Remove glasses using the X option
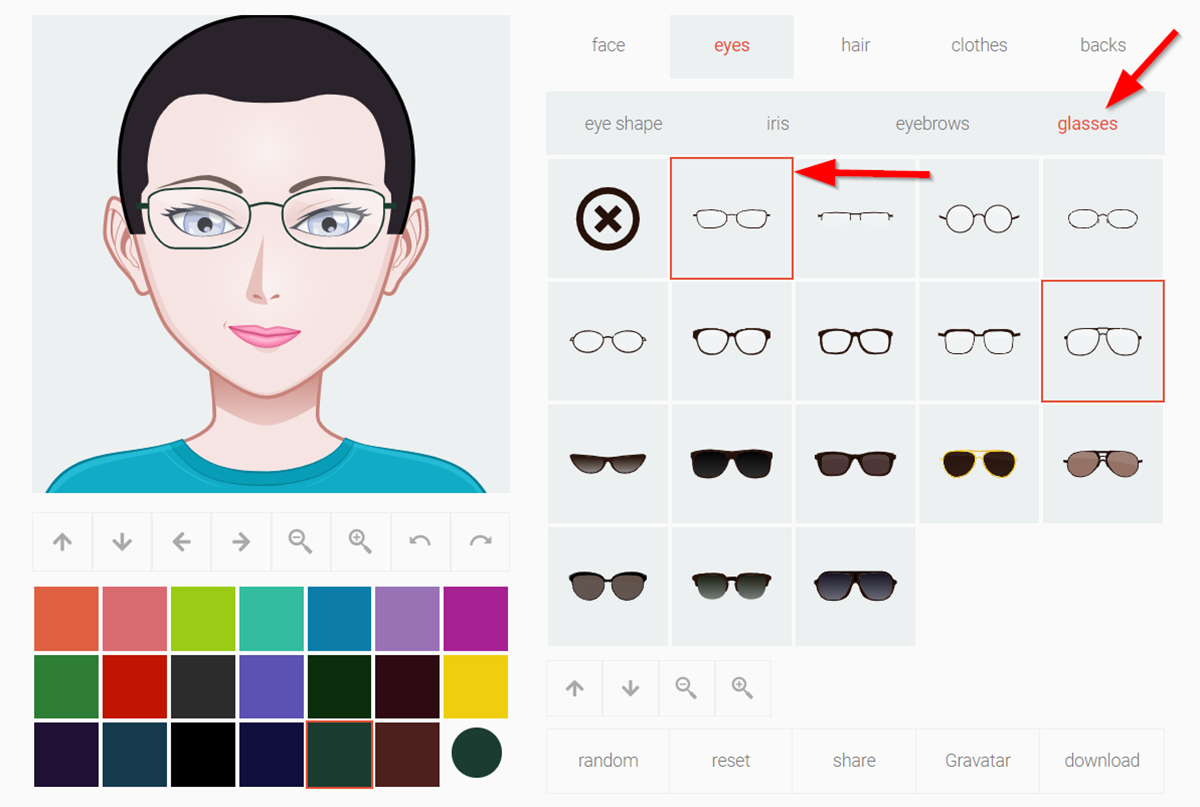Image resolution: width=1200 pixels, height=807 pixels. (607, 217)
